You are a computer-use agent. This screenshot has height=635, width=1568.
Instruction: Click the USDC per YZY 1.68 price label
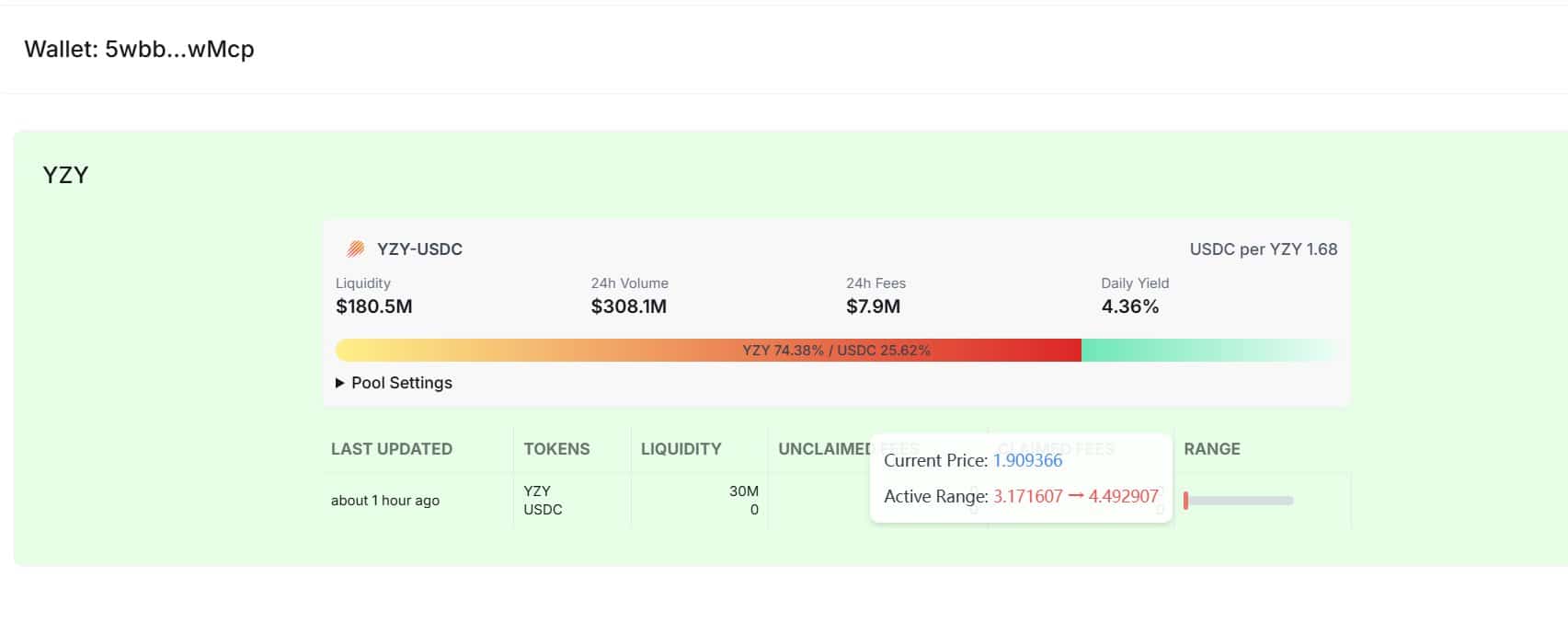point(1263,249)
